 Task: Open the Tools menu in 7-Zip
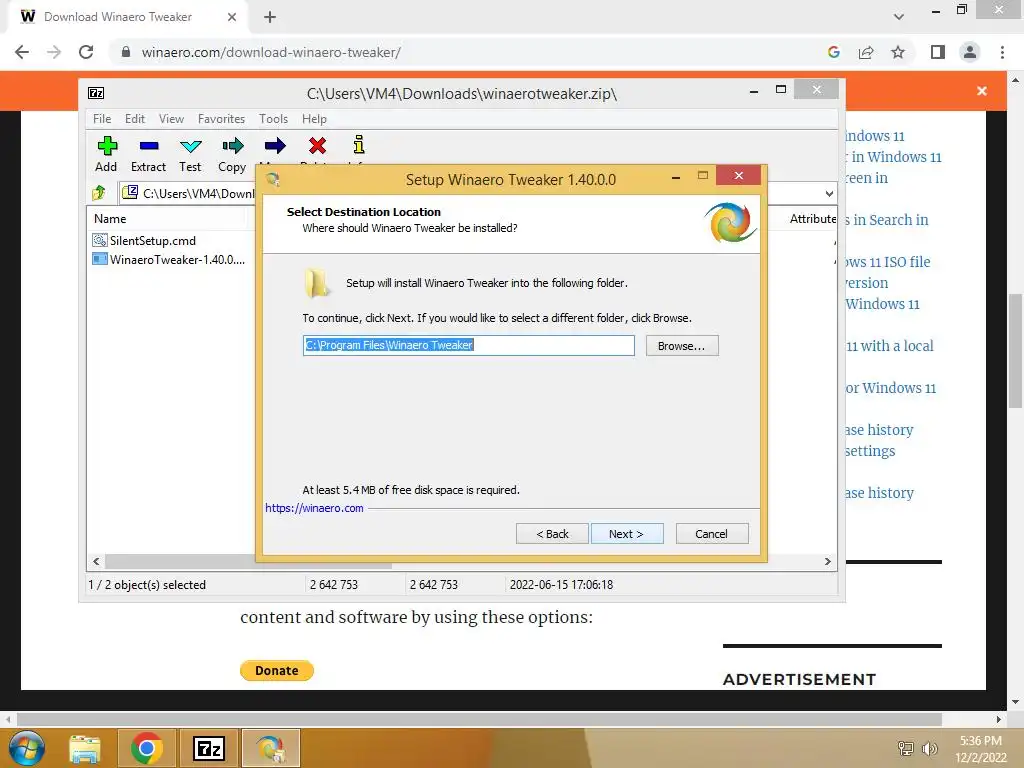click(x=273, y=119)
